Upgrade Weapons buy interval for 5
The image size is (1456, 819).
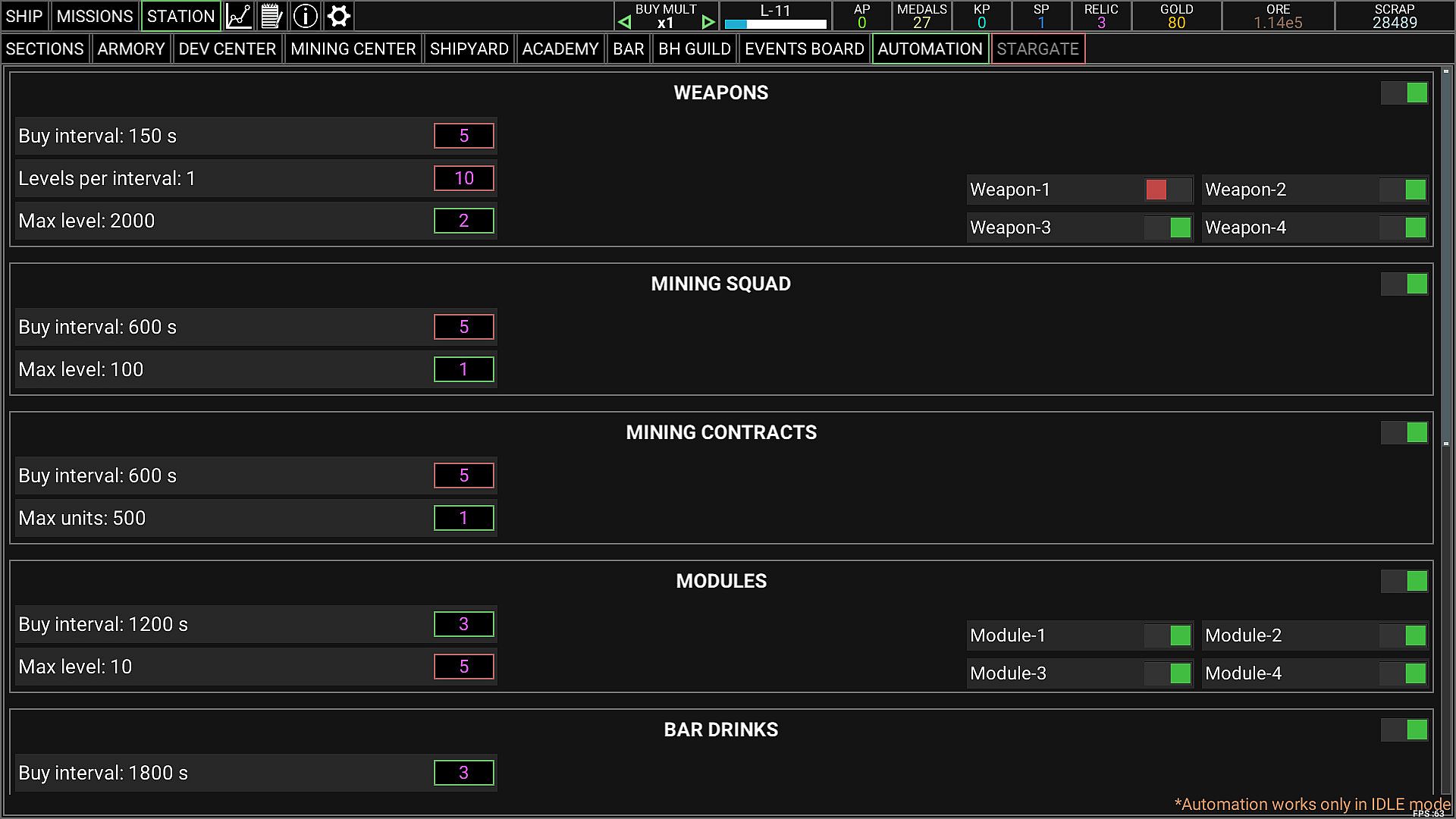tap(463, 136)
